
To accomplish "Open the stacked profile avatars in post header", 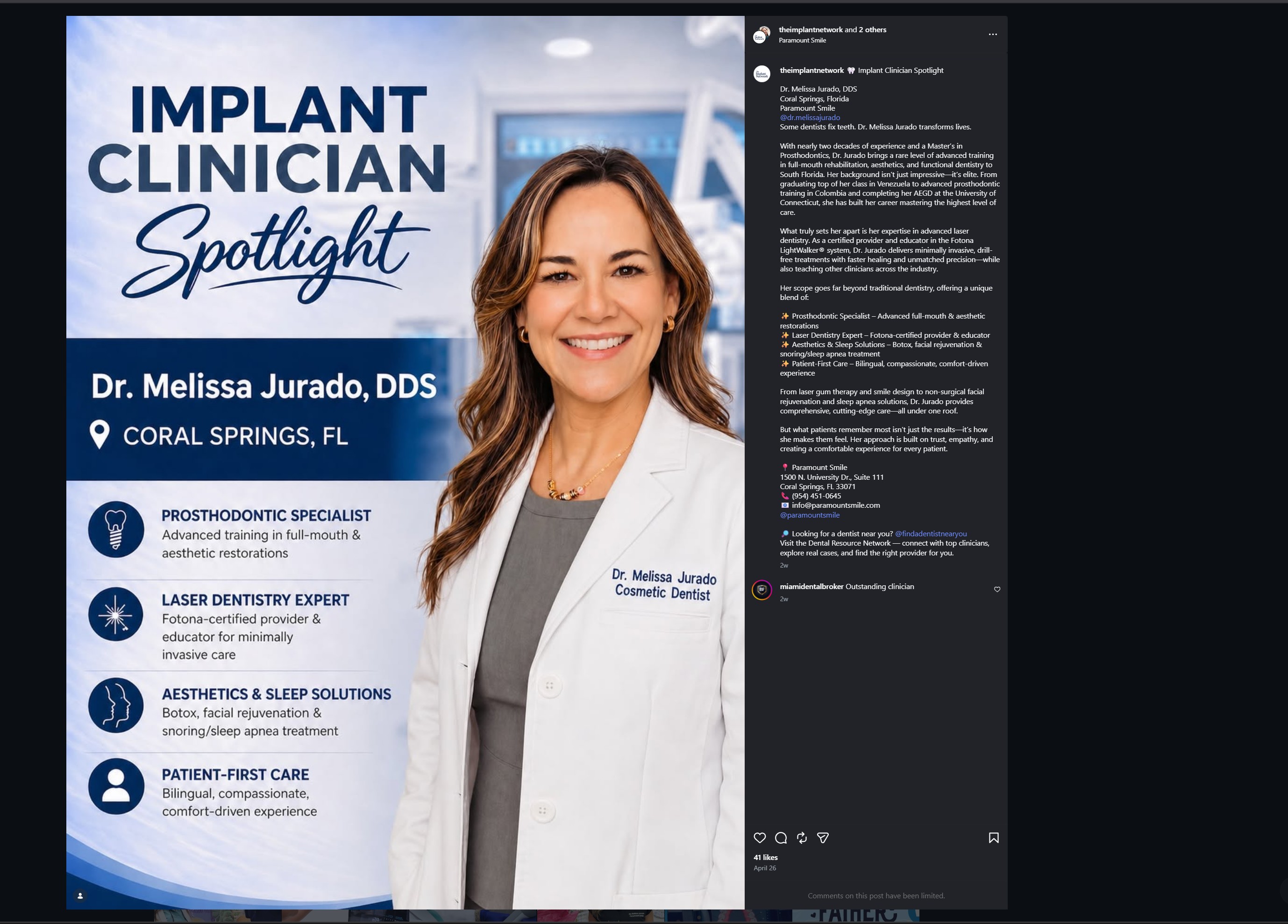I will tap(761, 35).
